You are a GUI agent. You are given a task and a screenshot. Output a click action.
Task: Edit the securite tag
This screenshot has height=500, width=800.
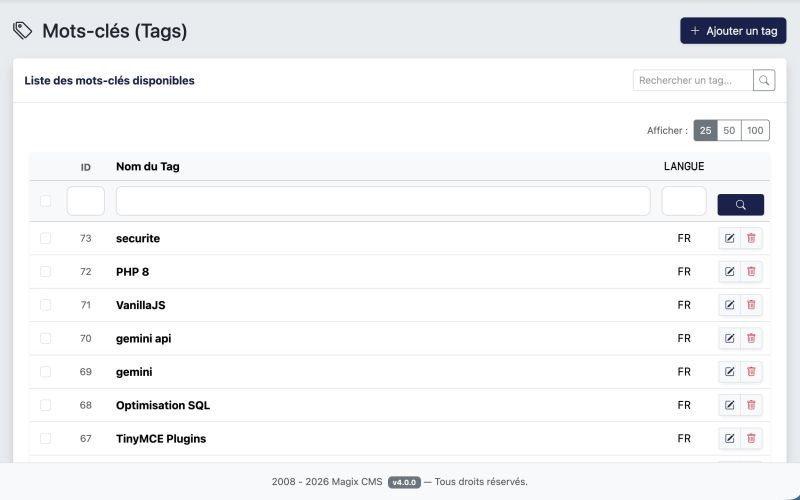(x=730, y=238)
